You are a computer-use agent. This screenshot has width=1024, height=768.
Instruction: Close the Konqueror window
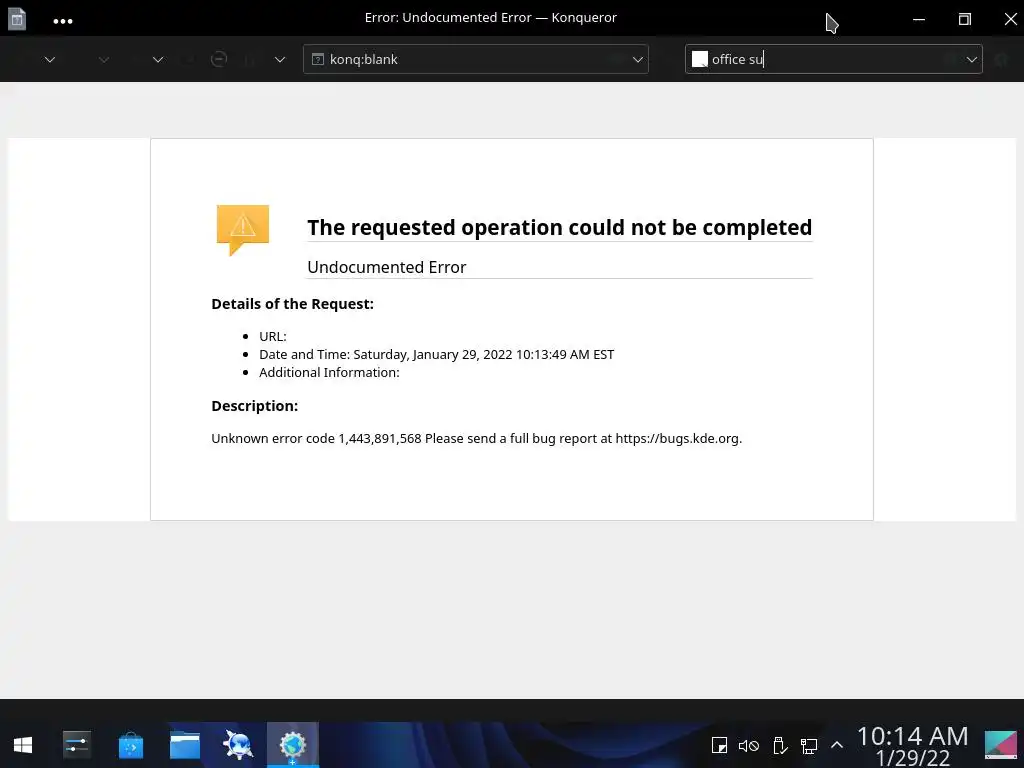[1010, 20]
